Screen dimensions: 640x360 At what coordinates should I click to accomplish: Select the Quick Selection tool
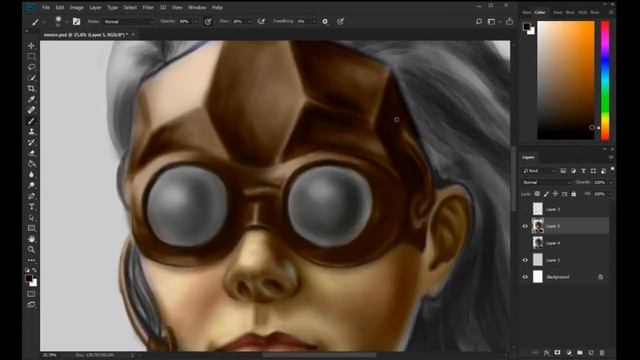(x=31, y=78)
